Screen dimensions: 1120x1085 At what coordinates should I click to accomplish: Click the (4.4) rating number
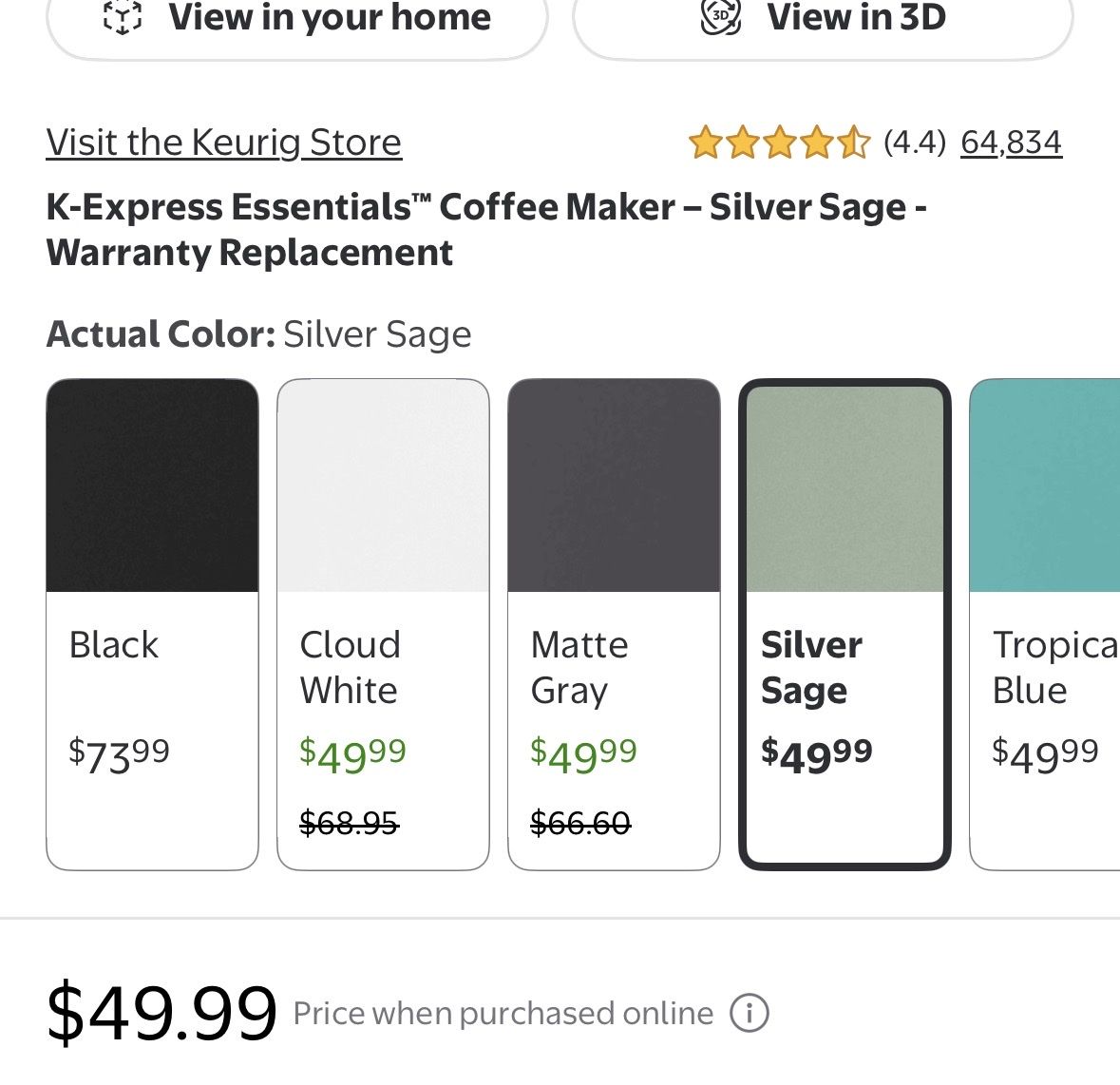914,143
